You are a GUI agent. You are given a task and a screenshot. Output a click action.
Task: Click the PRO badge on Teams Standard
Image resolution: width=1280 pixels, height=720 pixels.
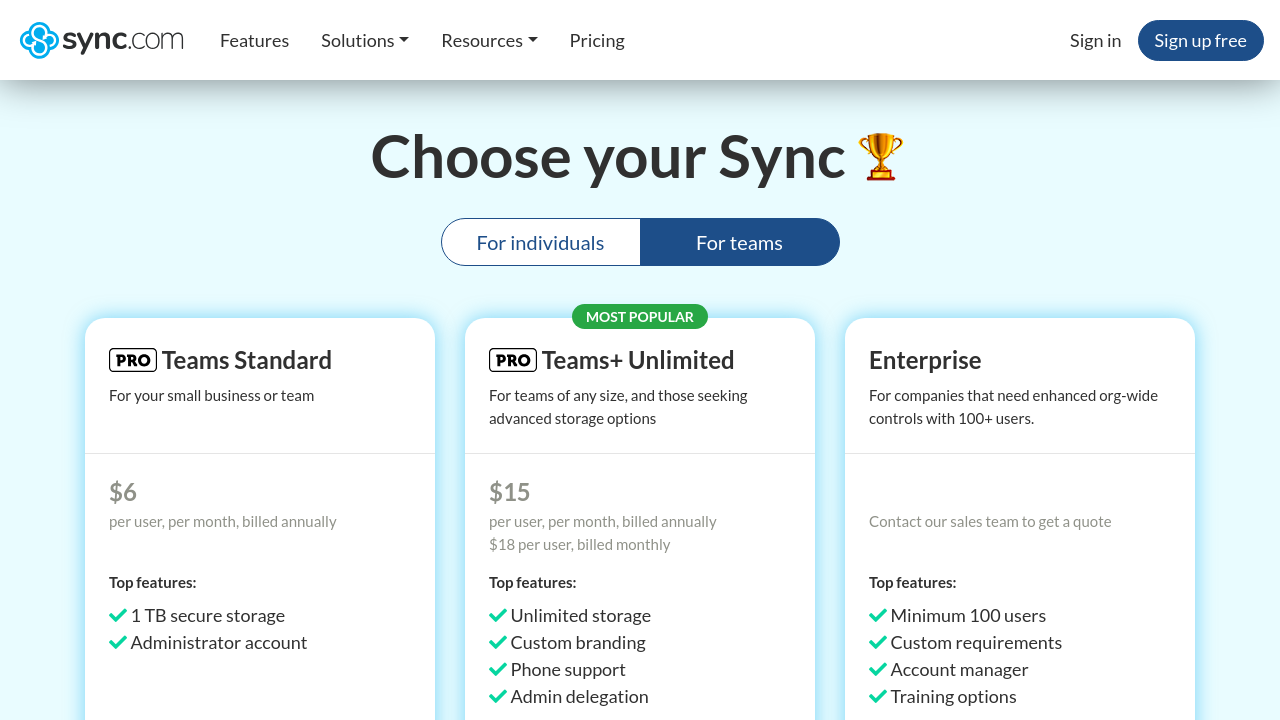(133, 360)
